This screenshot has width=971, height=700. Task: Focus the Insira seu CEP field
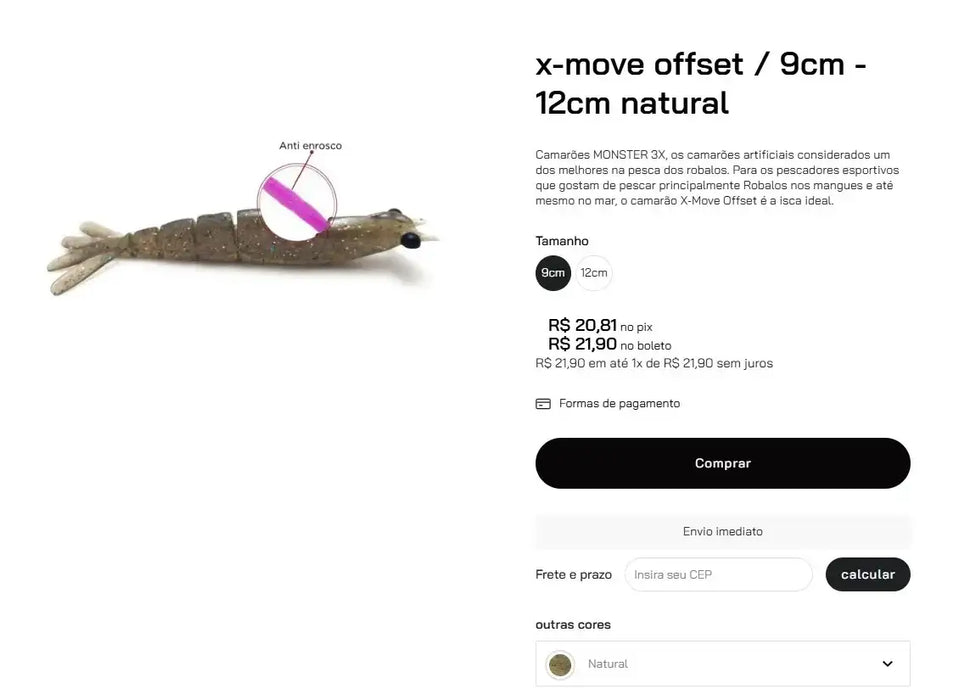coord(718,575)
